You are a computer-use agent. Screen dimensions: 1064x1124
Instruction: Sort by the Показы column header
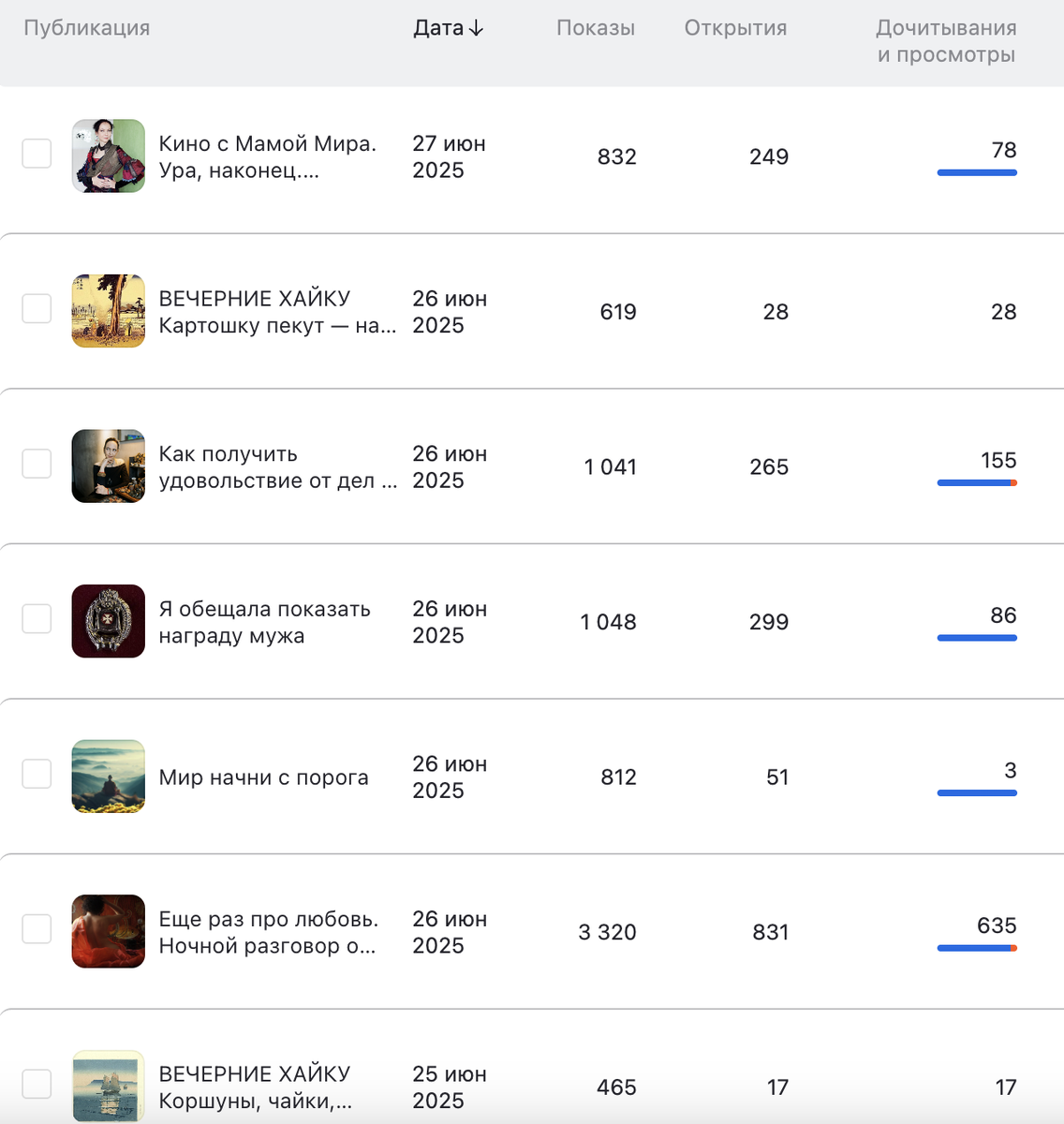tap(595, 28)
